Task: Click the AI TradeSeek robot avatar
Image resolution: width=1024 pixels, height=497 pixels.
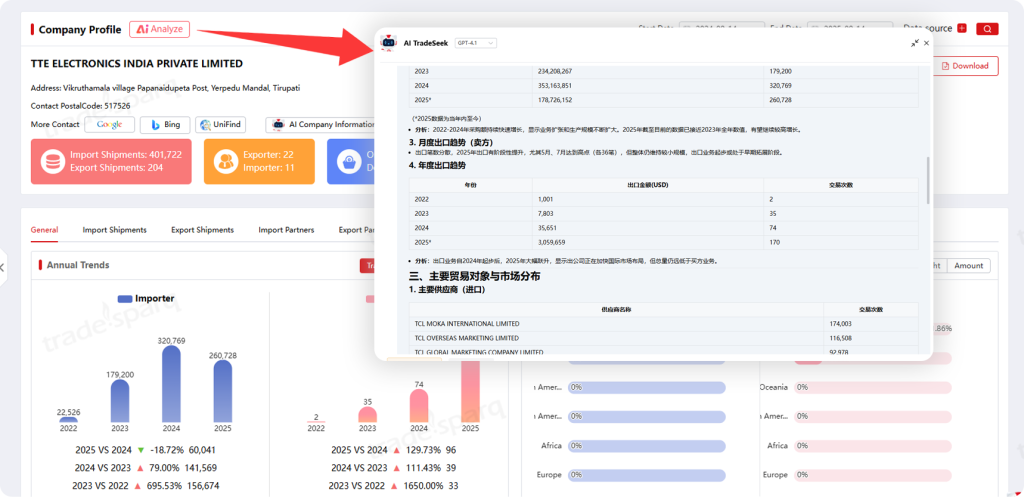Action: (x=389, y=42)
